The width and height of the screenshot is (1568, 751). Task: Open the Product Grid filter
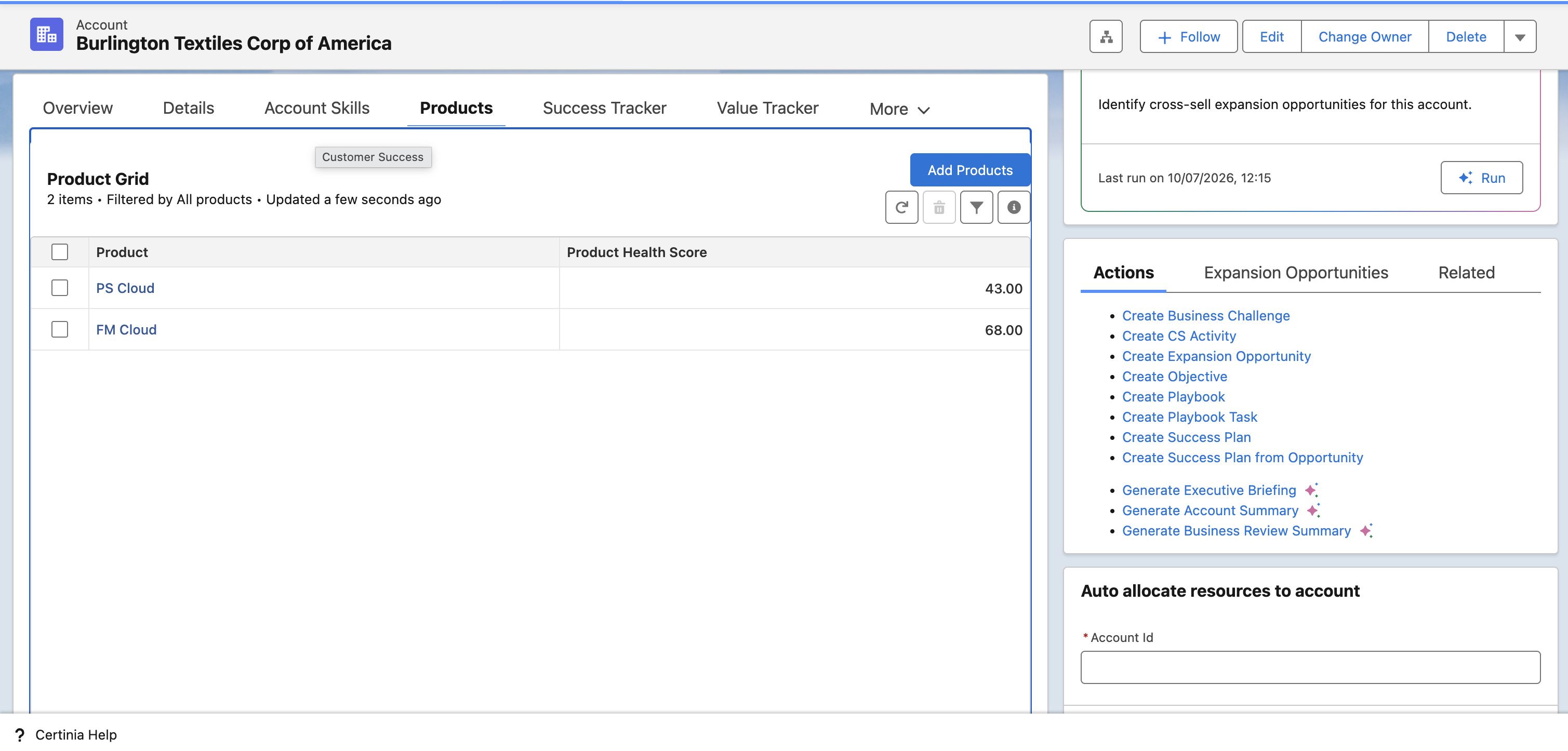coord(976,208)
